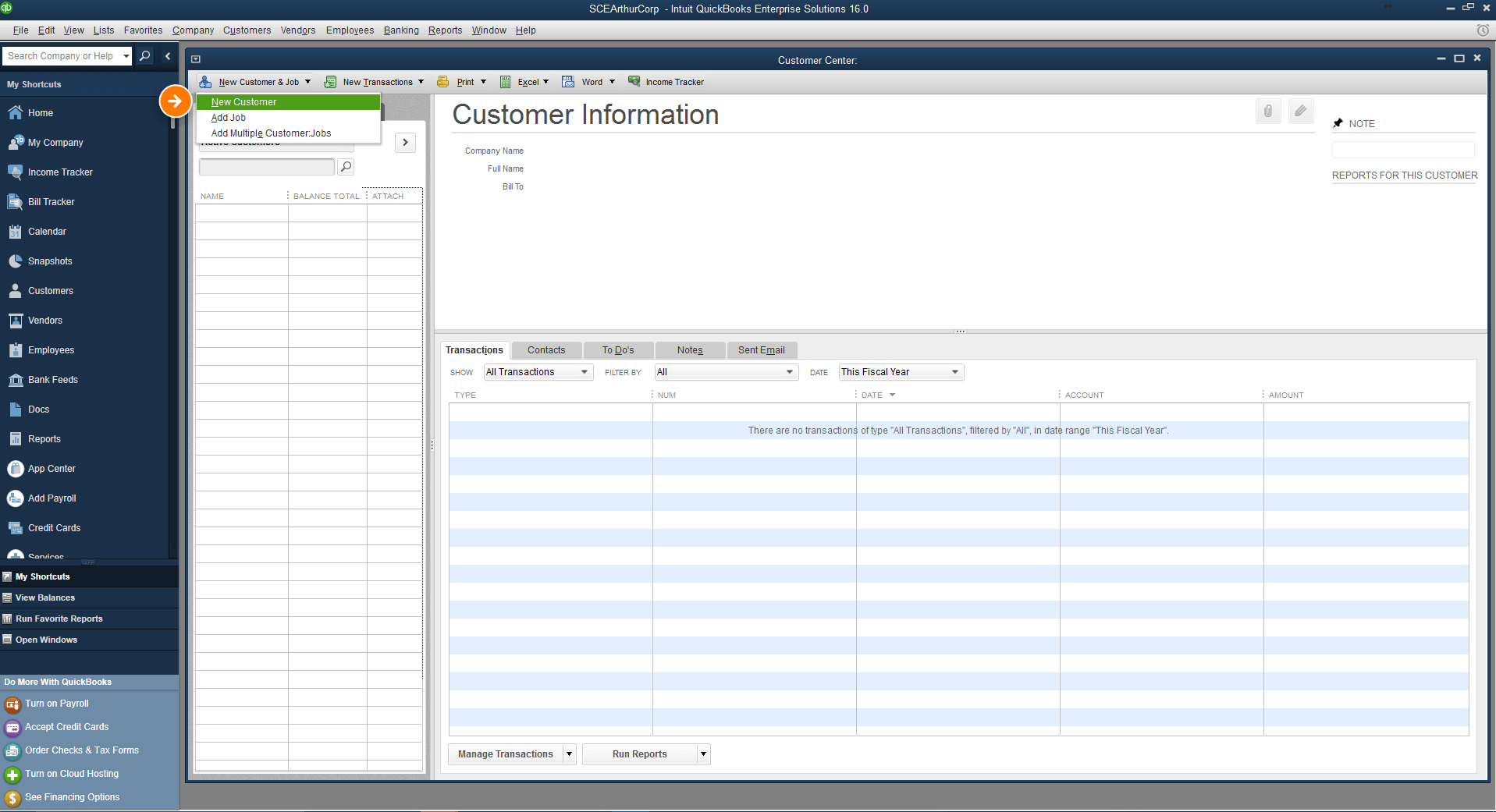Click Manage Transactions button

tap(505, 754)
